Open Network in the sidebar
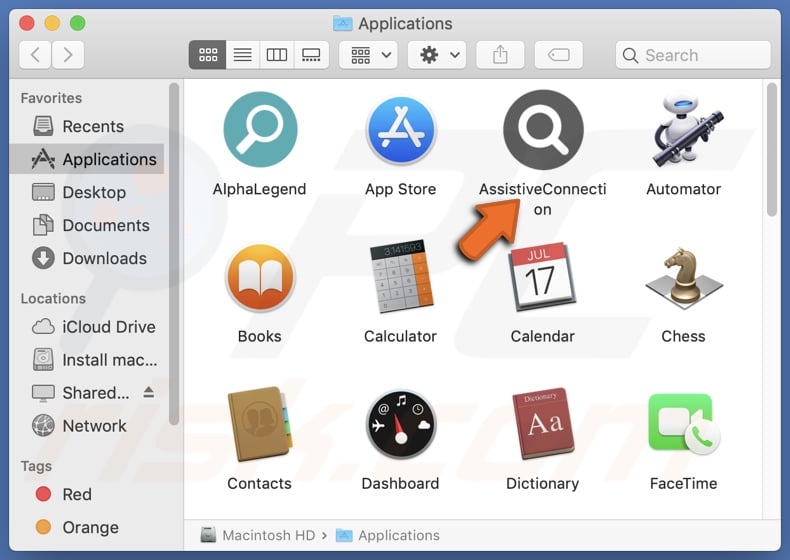790x560 pixels. pyautogui.click(x=87, y=426)
